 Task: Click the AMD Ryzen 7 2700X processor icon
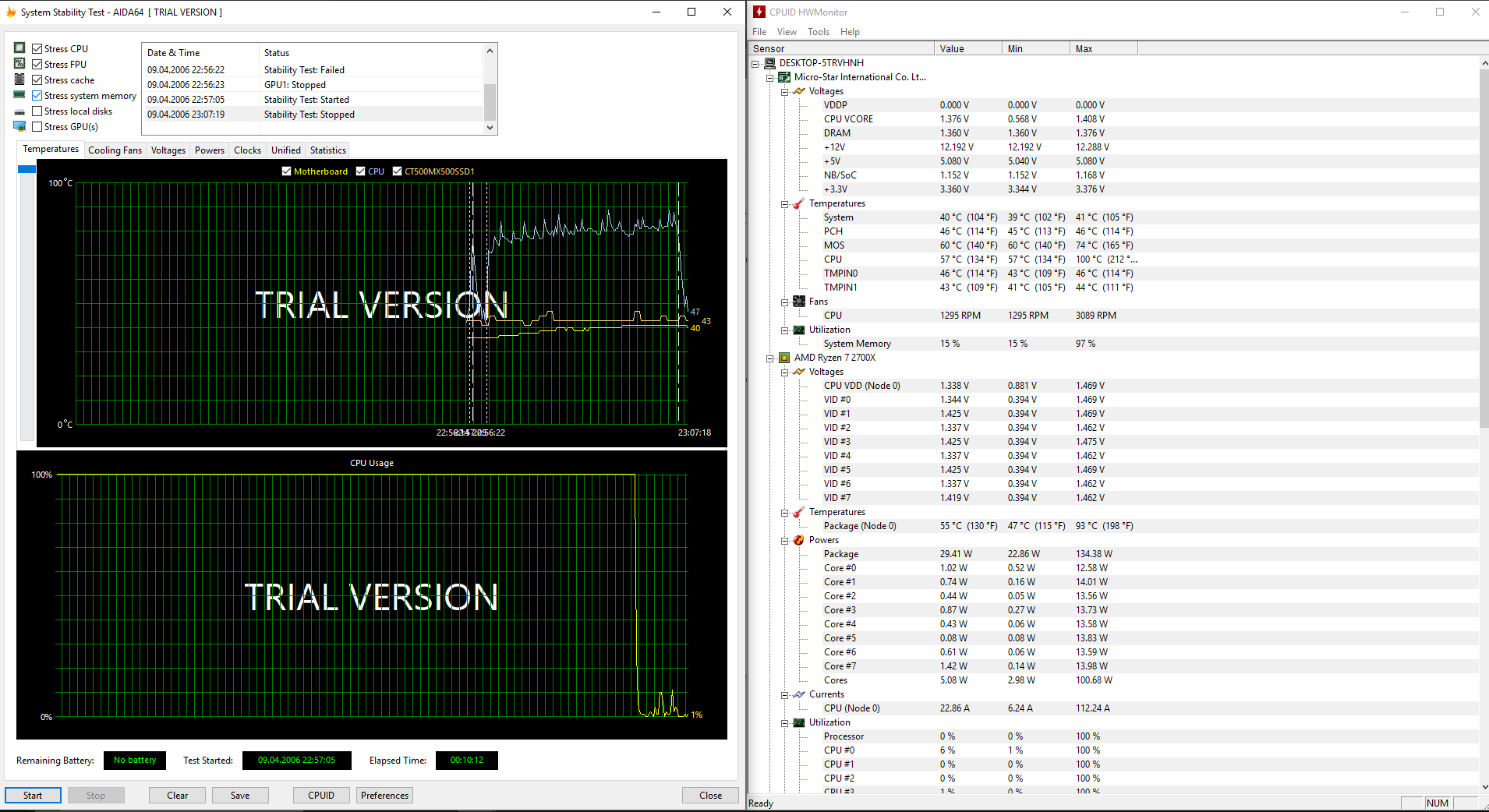pyautogui.click(x=784, y=358)
